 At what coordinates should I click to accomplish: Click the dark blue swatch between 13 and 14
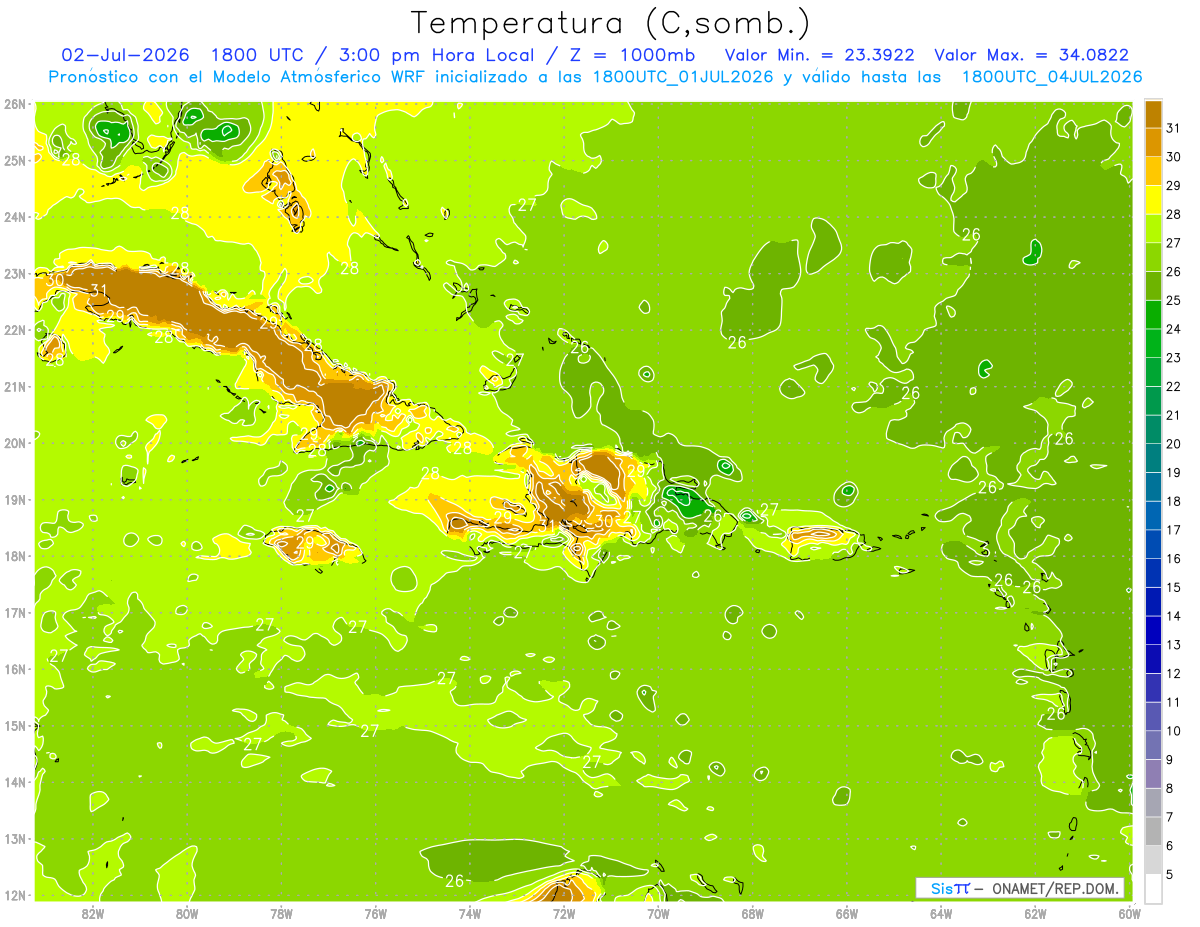1153,630
